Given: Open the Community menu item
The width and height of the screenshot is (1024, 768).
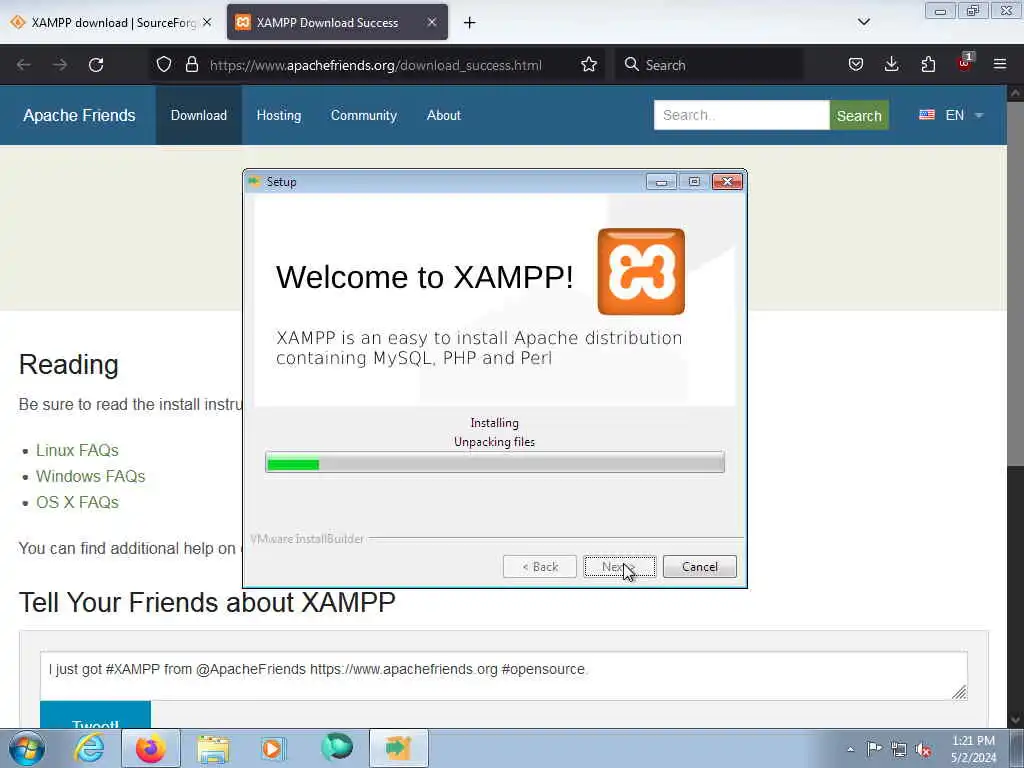Looking at the screenshot, I should pos(364,115).
